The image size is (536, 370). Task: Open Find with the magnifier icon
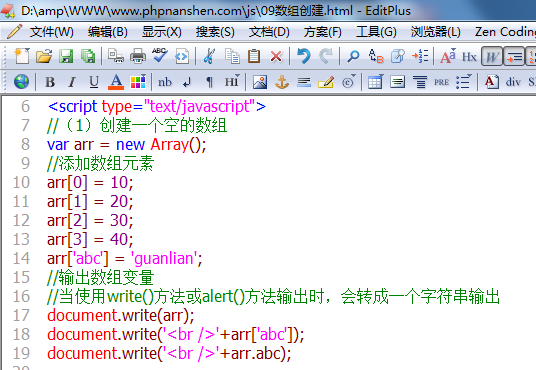(x=353, y=56)
